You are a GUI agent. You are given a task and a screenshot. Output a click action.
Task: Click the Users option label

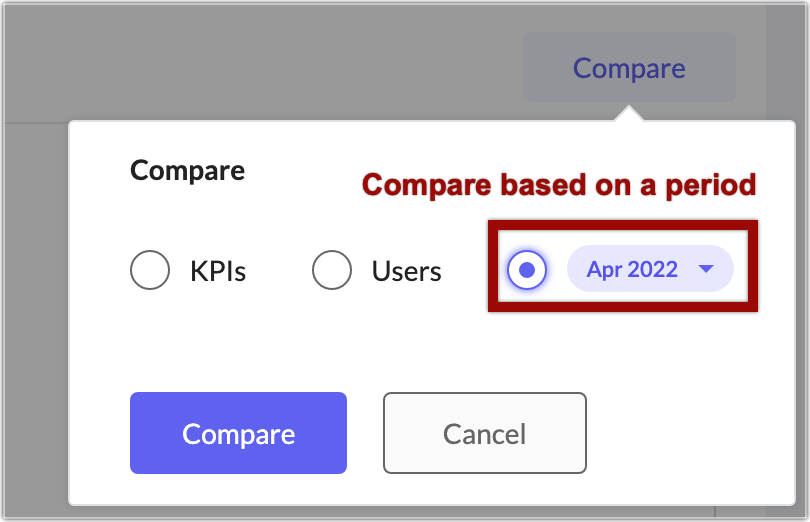pos(406,270)
